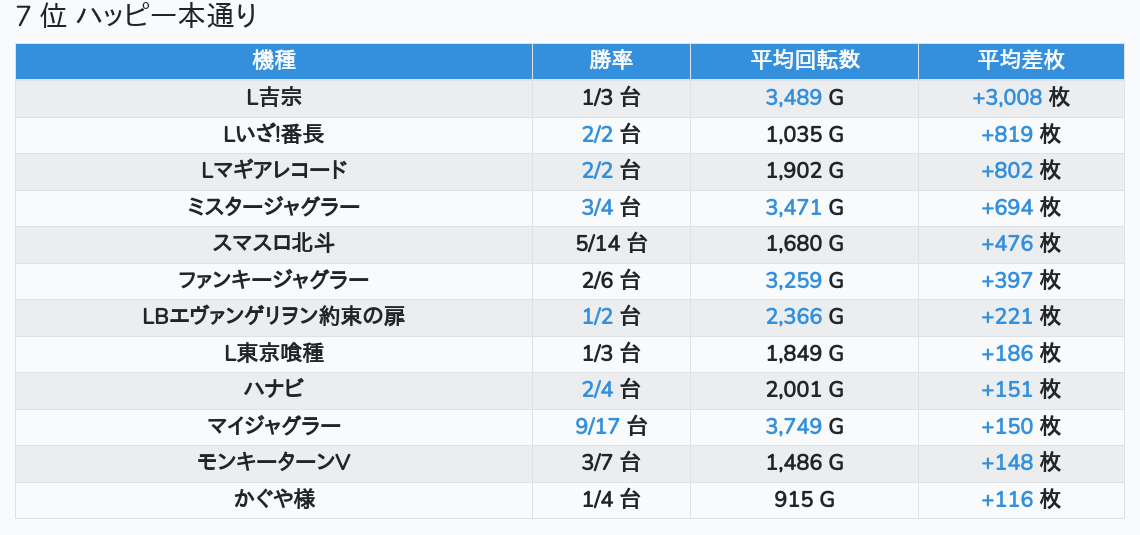
Task: Select the Lいざ!番長 machine name
Action: pos(274,134)
